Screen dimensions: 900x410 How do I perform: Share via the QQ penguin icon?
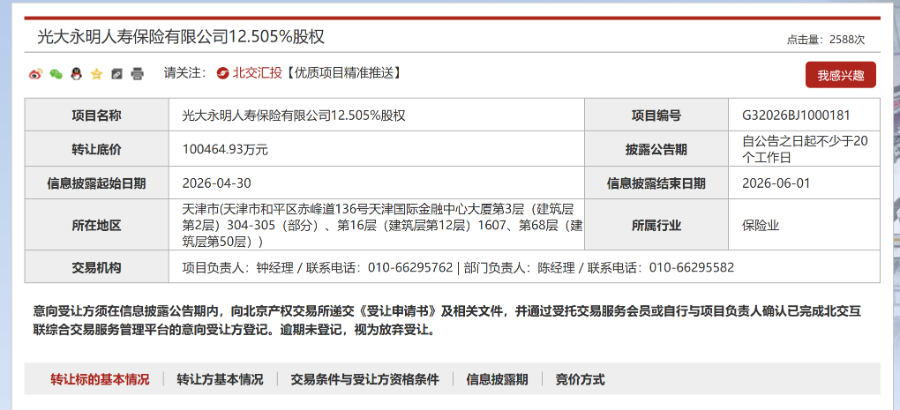[76, 74]
